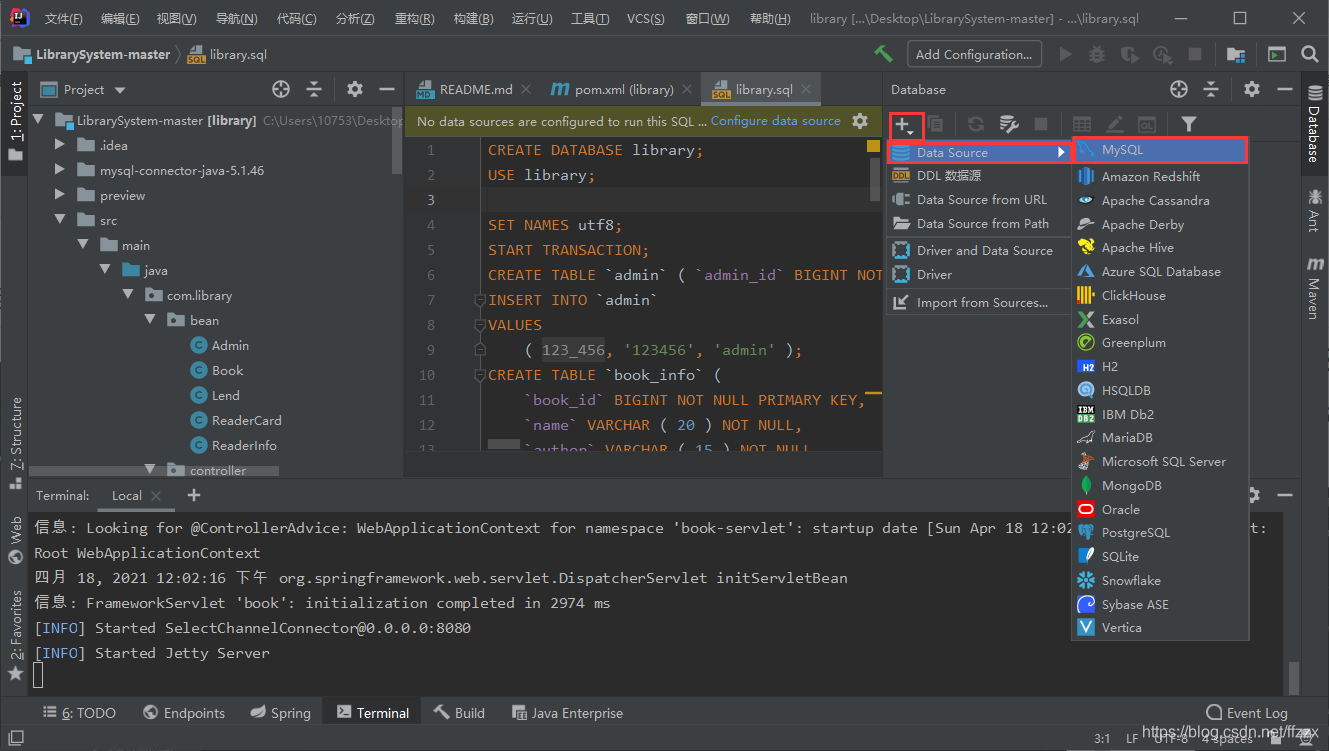Expand mysql-connector-java-5.1.46 folder
1329x751 pixels.
61,170
